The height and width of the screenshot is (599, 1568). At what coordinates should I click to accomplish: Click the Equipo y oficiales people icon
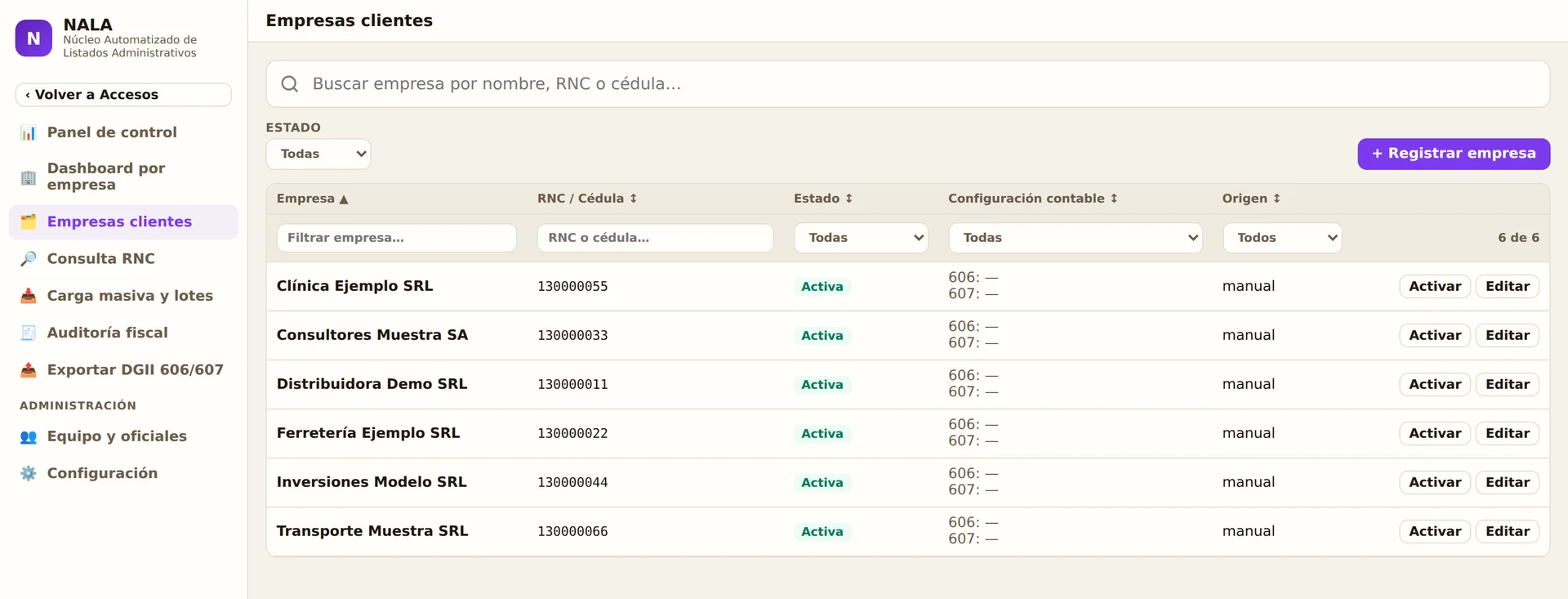[x=29, y=436]
